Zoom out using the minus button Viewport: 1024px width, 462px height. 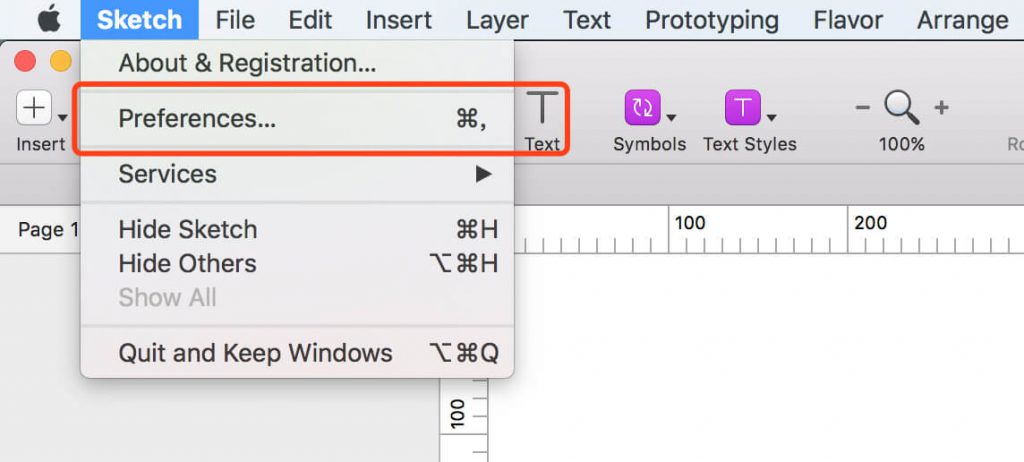point(863,108)
